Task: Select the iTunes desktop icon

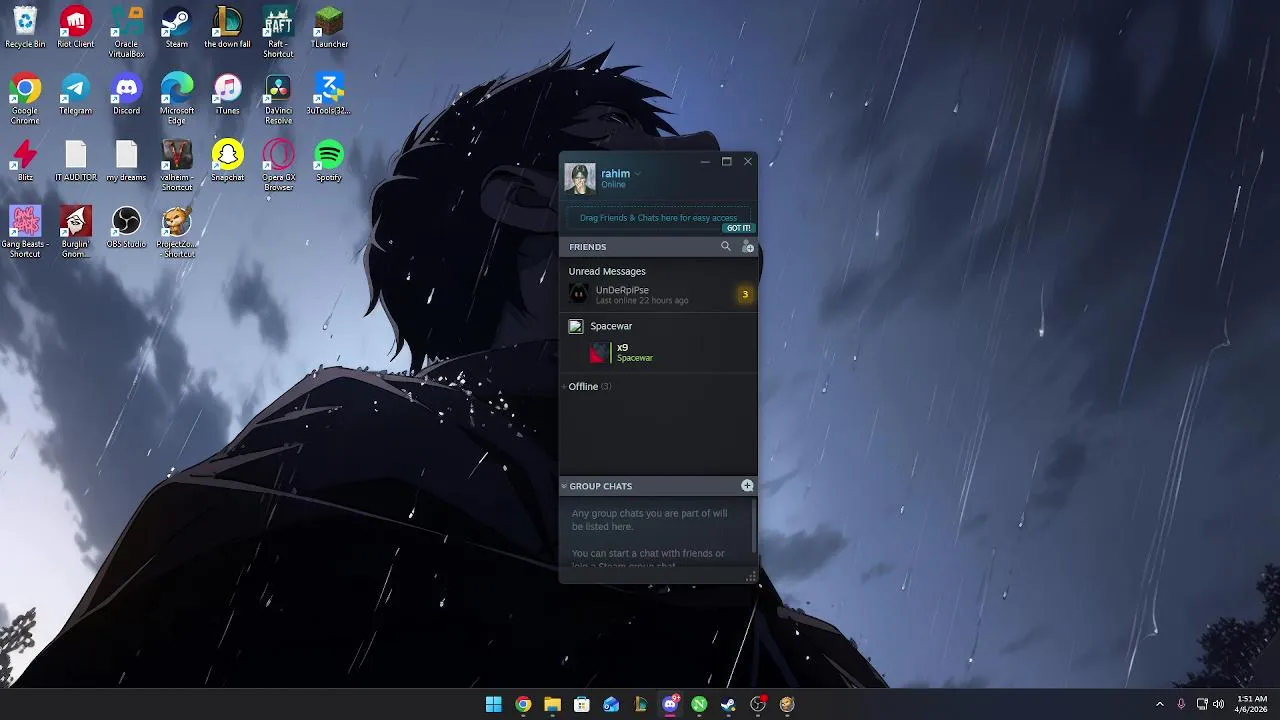Action: (228, 94)
